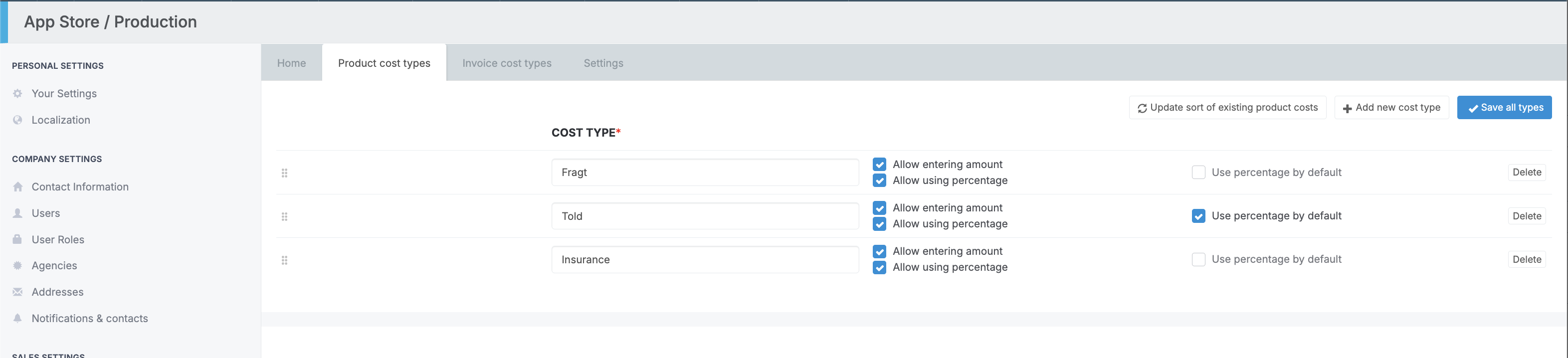This screenshot has height=358, width=1568.
Task: Click the gear icon beside Your Settings
Action: (17, 94)
